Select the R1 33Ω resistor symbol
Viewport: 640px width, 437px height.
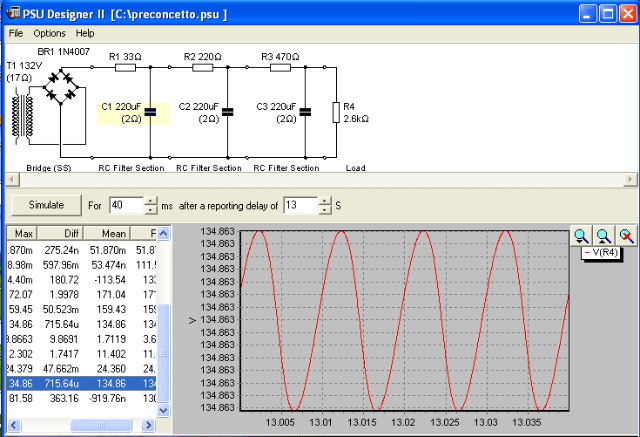(125, 67)
